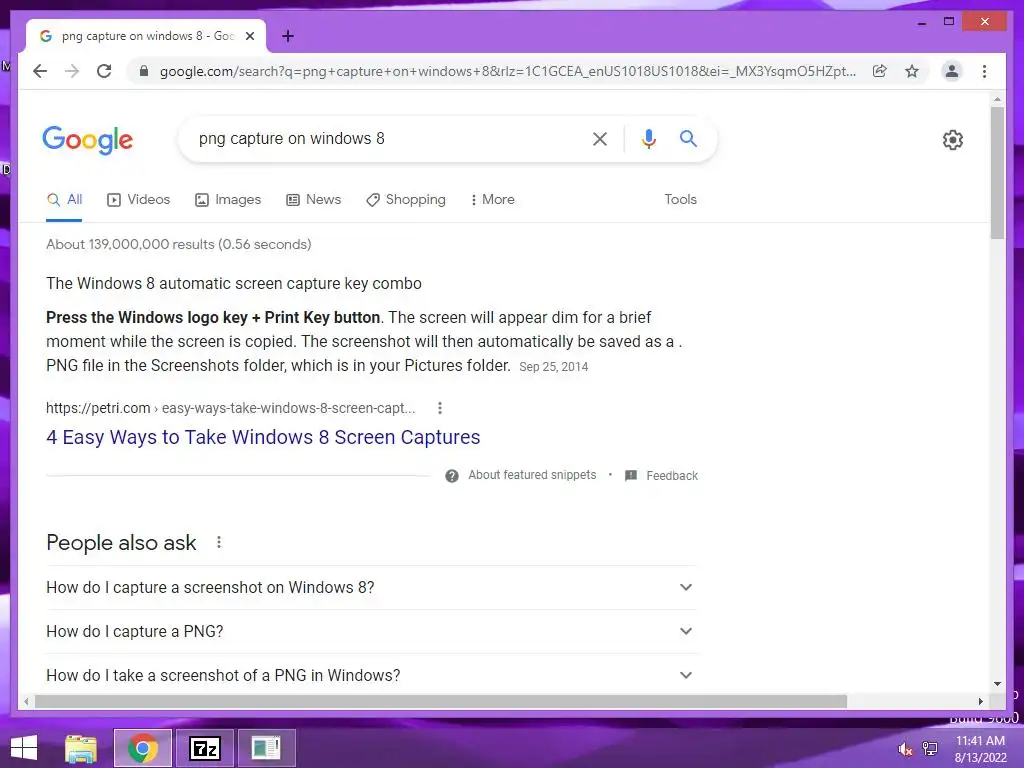Open options for the petri.com result
Screen dimensions: 1024x768
click(440, 408)
